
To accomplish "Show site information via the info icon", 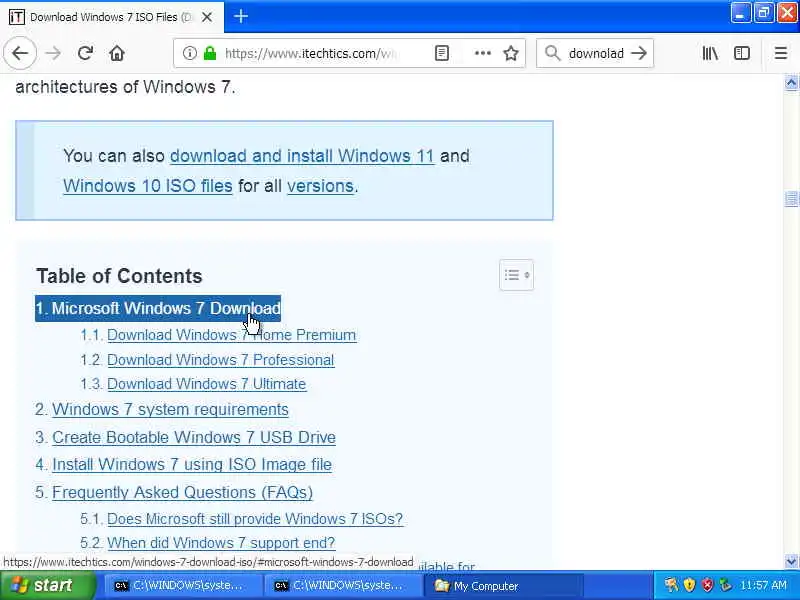I will coord(189,53).
